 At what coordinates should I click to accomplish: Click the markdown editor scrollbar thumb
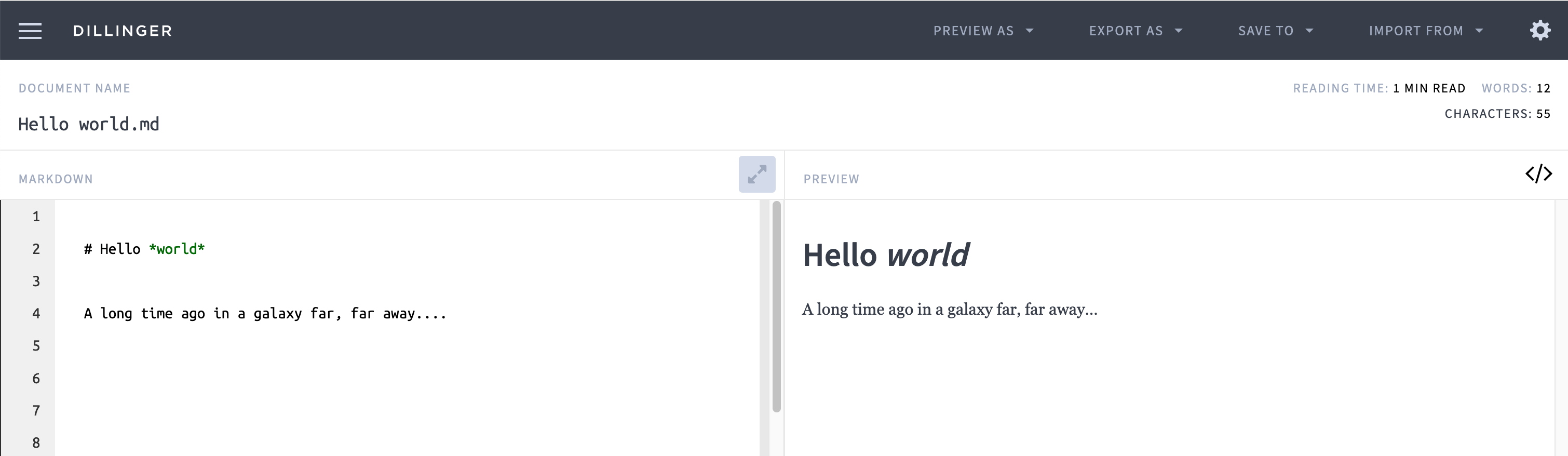[776, 307]
